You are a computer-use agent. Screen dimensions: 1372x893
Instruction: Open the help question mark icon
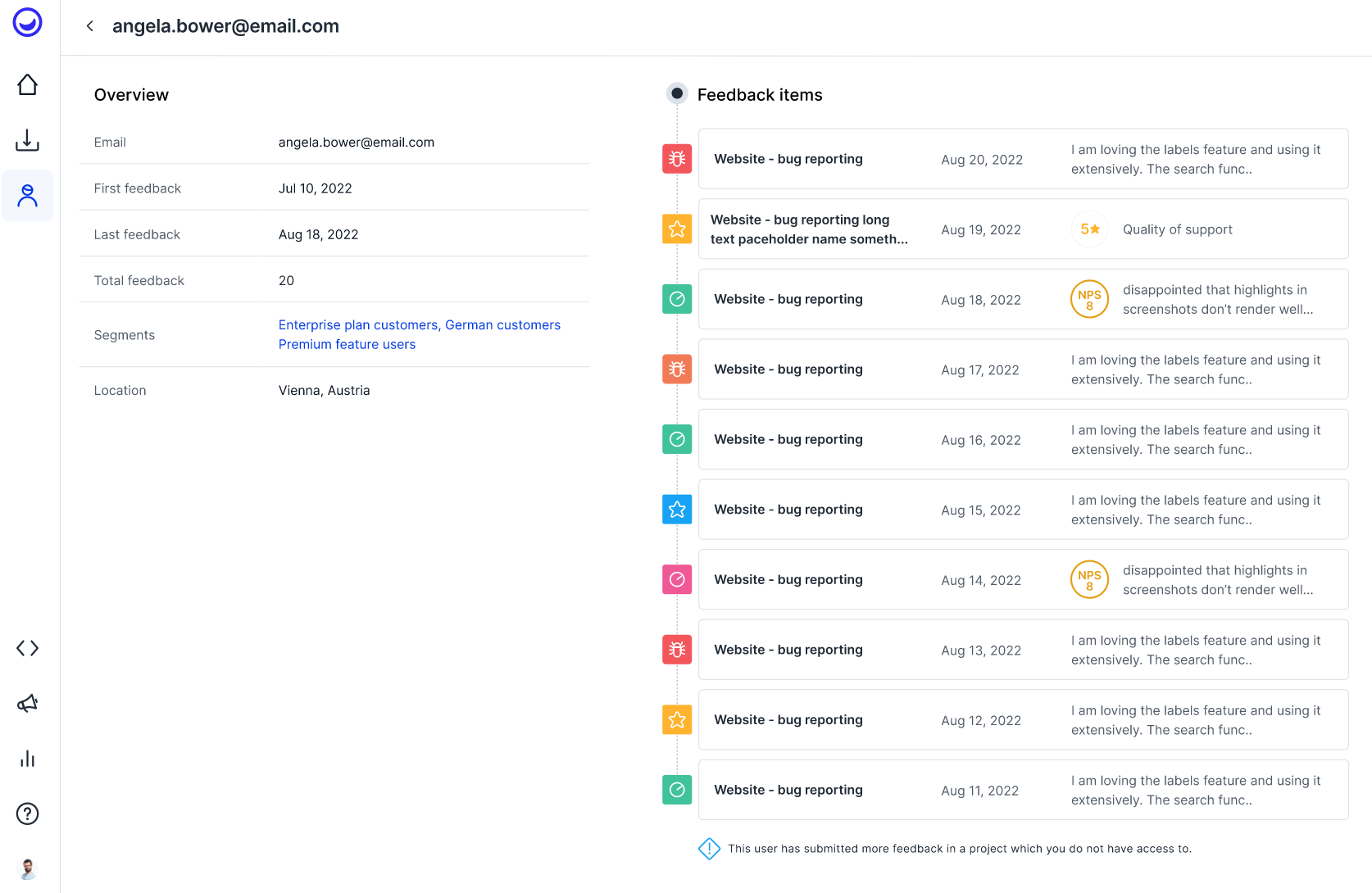tap(28, 814)
